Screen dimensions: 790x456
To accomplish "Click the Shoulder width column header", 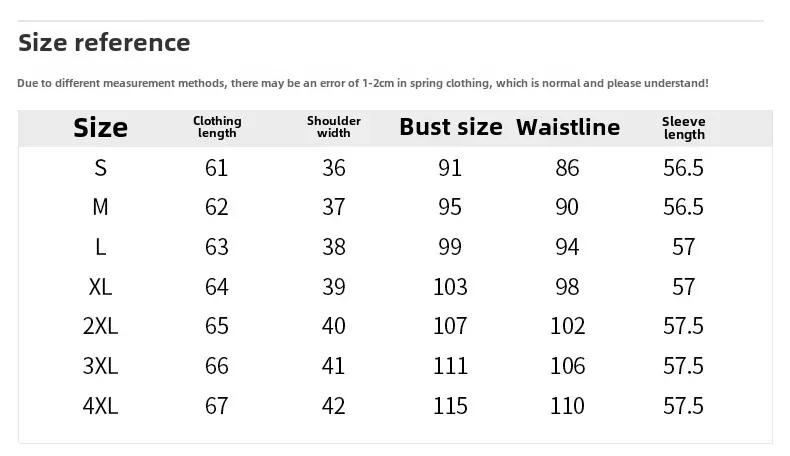I will pyautogui.click(x=334, y=127).
